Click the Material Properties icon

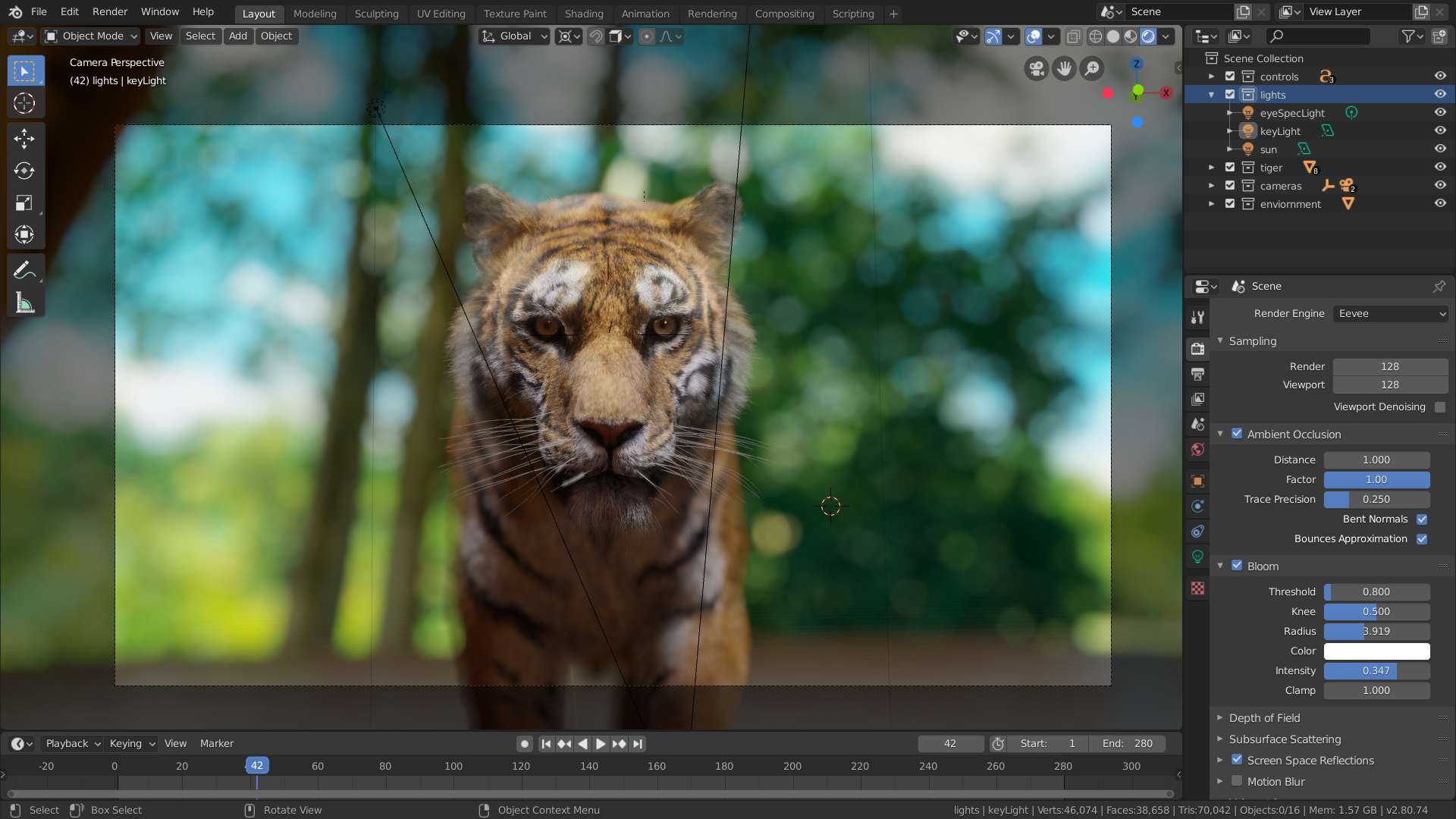click(x=1198, y=590)
